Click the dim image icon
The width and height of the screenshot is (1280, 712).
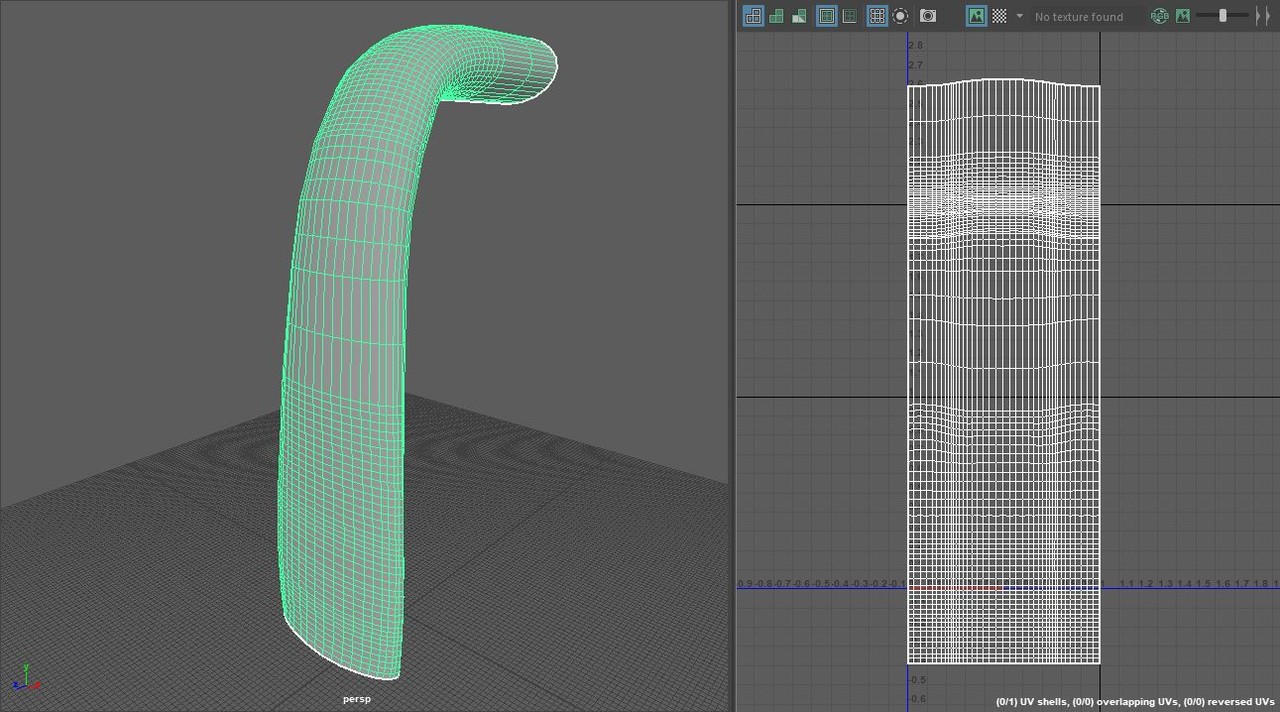pos(1183,16)
